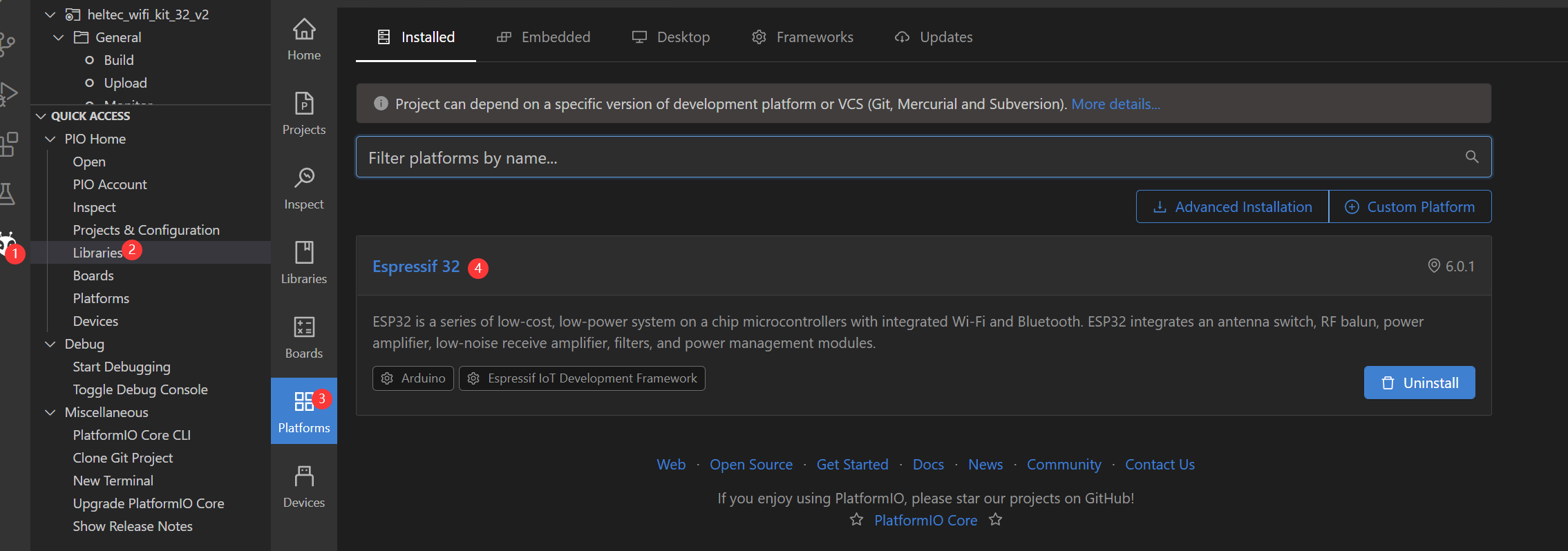The width and height of the screenshot is (1568, 551).
Task: Select Devices in Quick Access tree
Action: coord(95,321)
